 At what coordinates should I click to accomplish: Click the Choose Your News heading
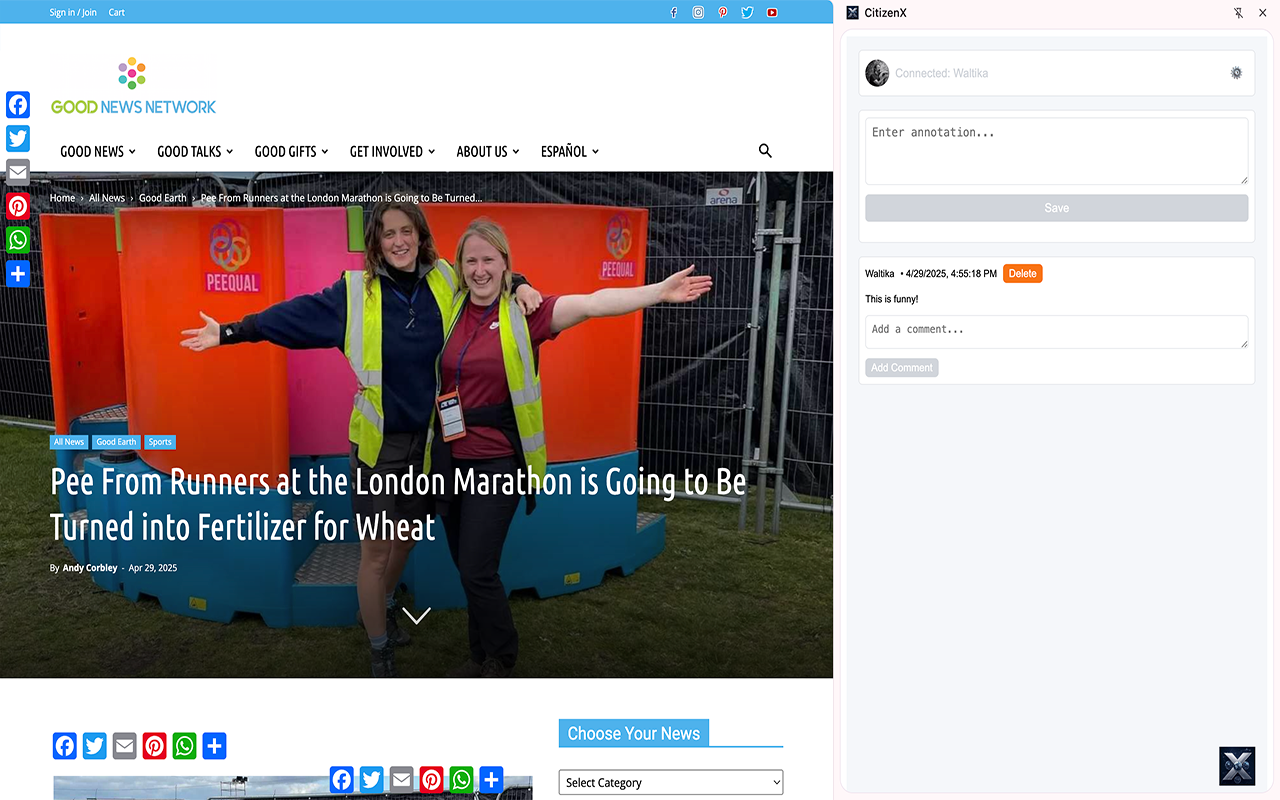pos(634,733)
